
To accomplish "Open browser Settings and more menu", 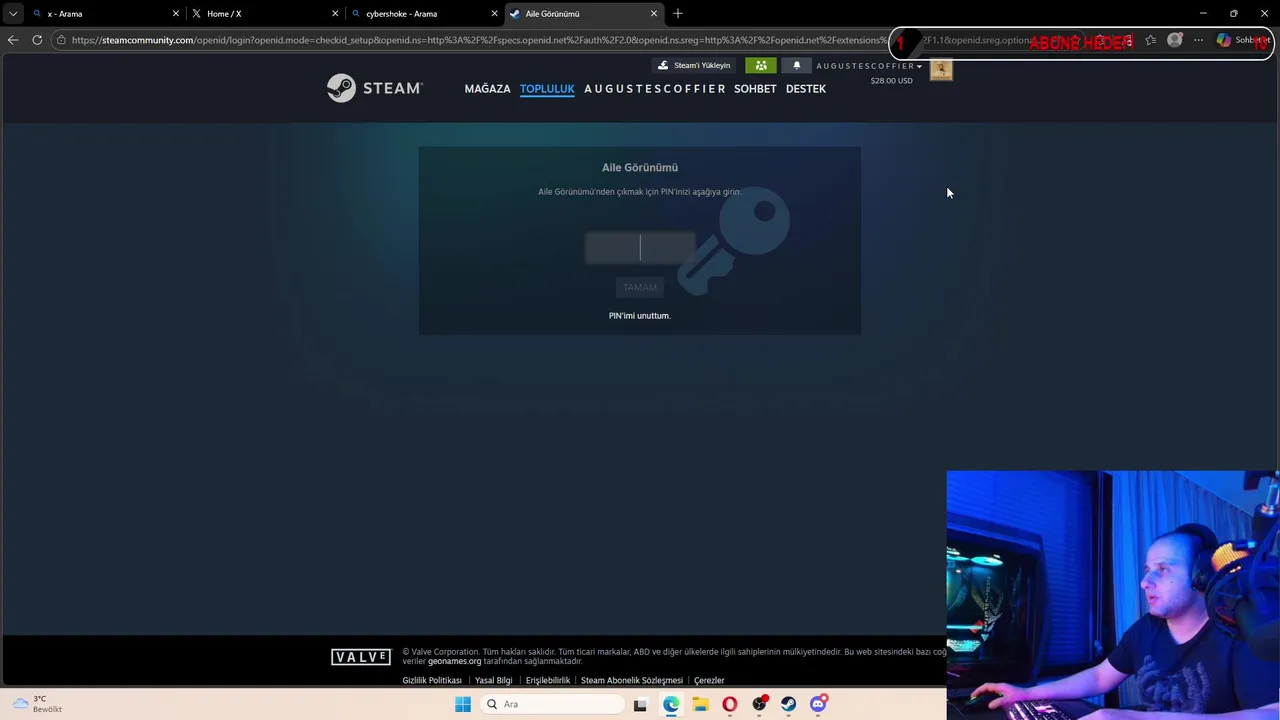I will click(x=1198, y=40).
